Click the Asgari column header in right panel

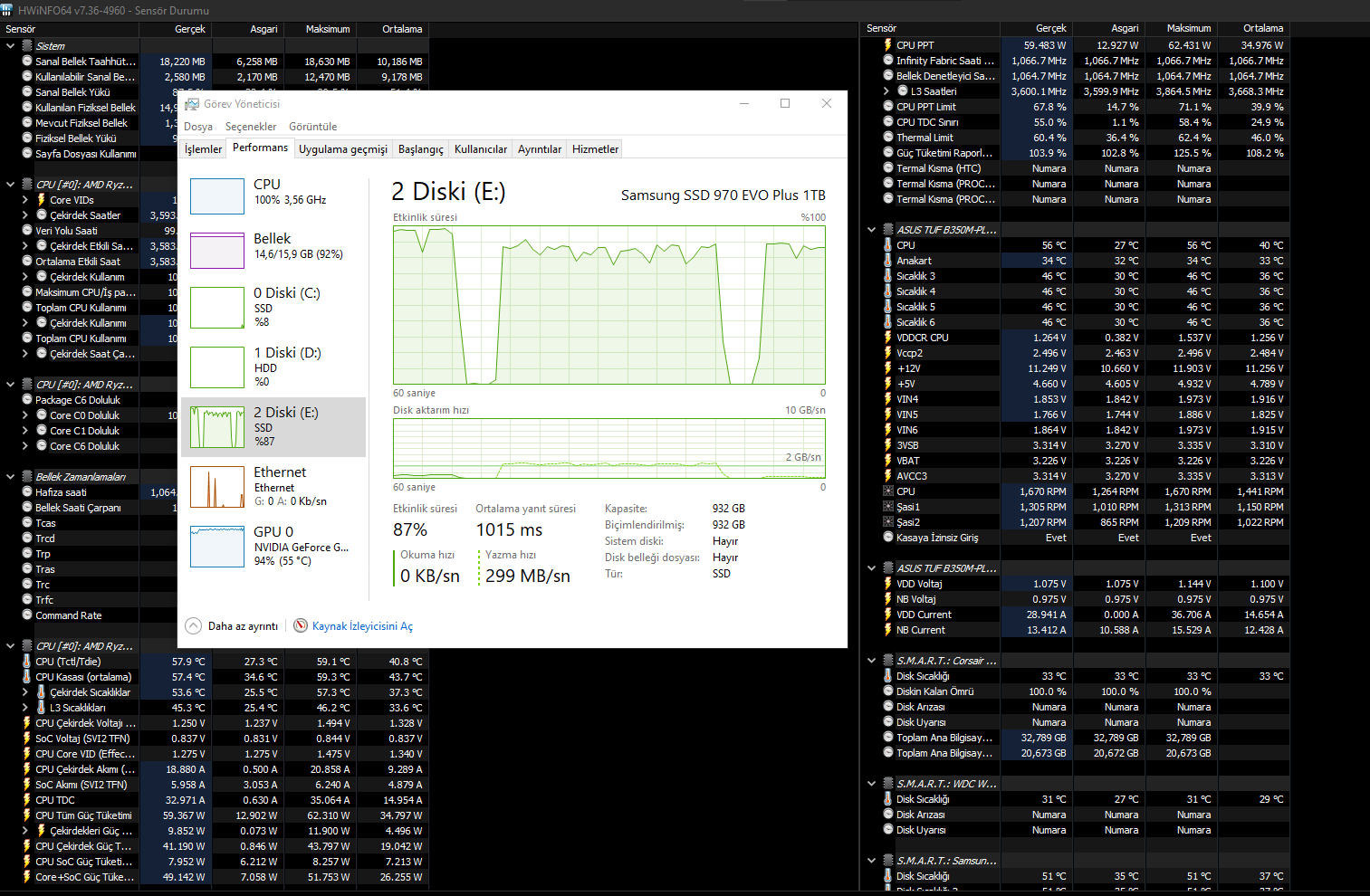(1109, 28)
